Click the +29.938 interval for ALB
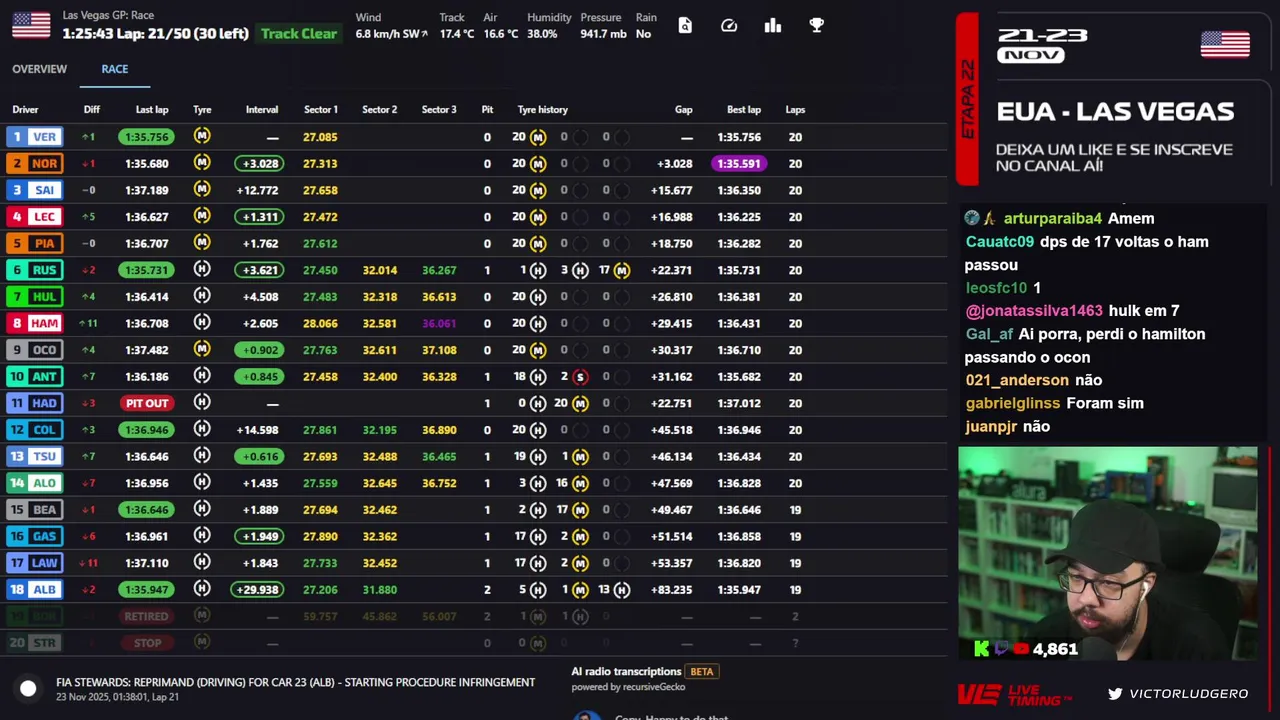The width and height of the screenshot is (1280, 720). (x=257, y=590)
